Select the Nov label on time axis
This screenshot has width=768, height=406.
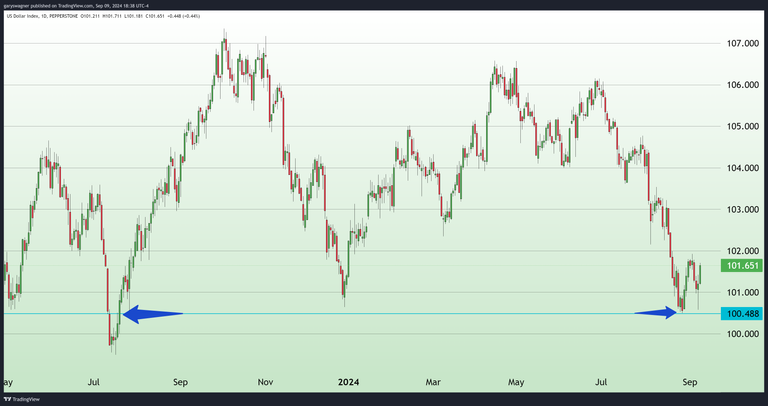click(x=265, y=382)
